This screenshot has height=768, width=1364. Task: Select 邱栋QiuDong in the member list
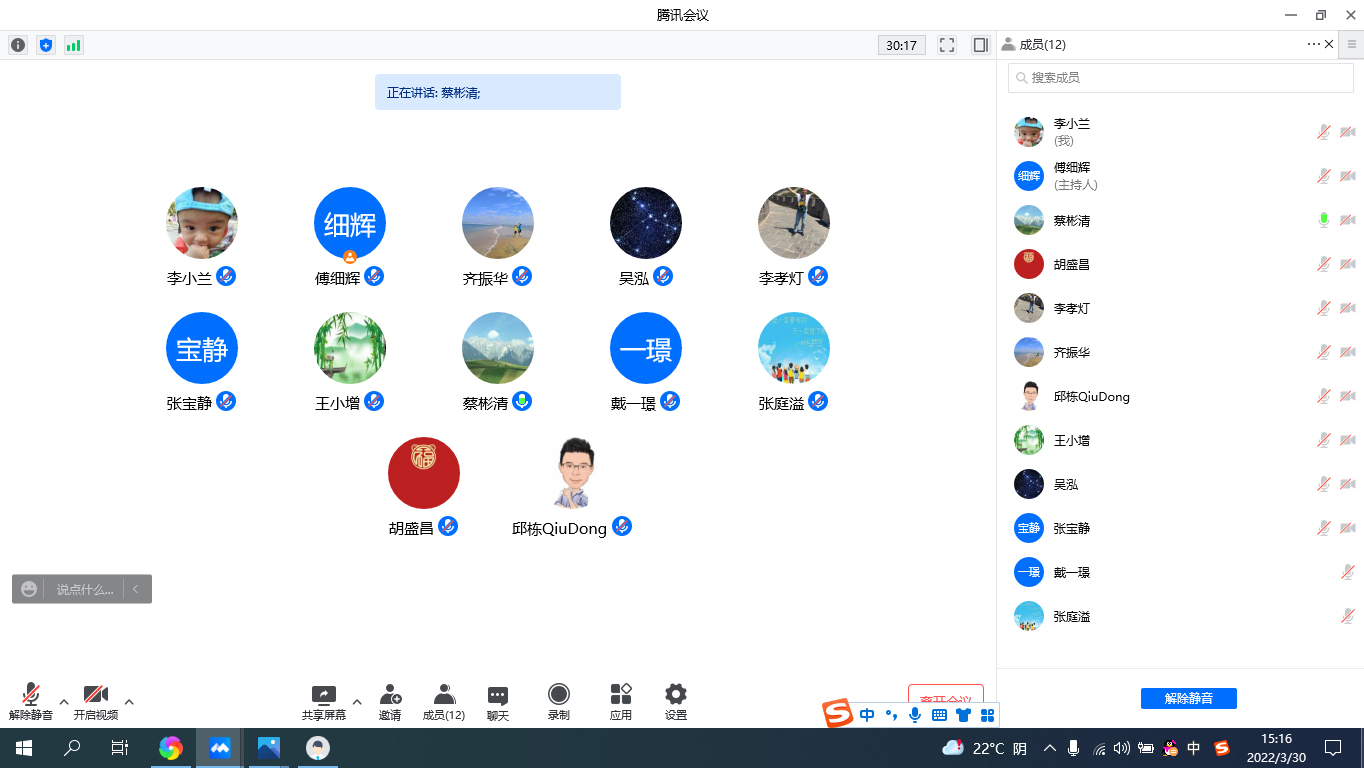[x=1181, y=396]
